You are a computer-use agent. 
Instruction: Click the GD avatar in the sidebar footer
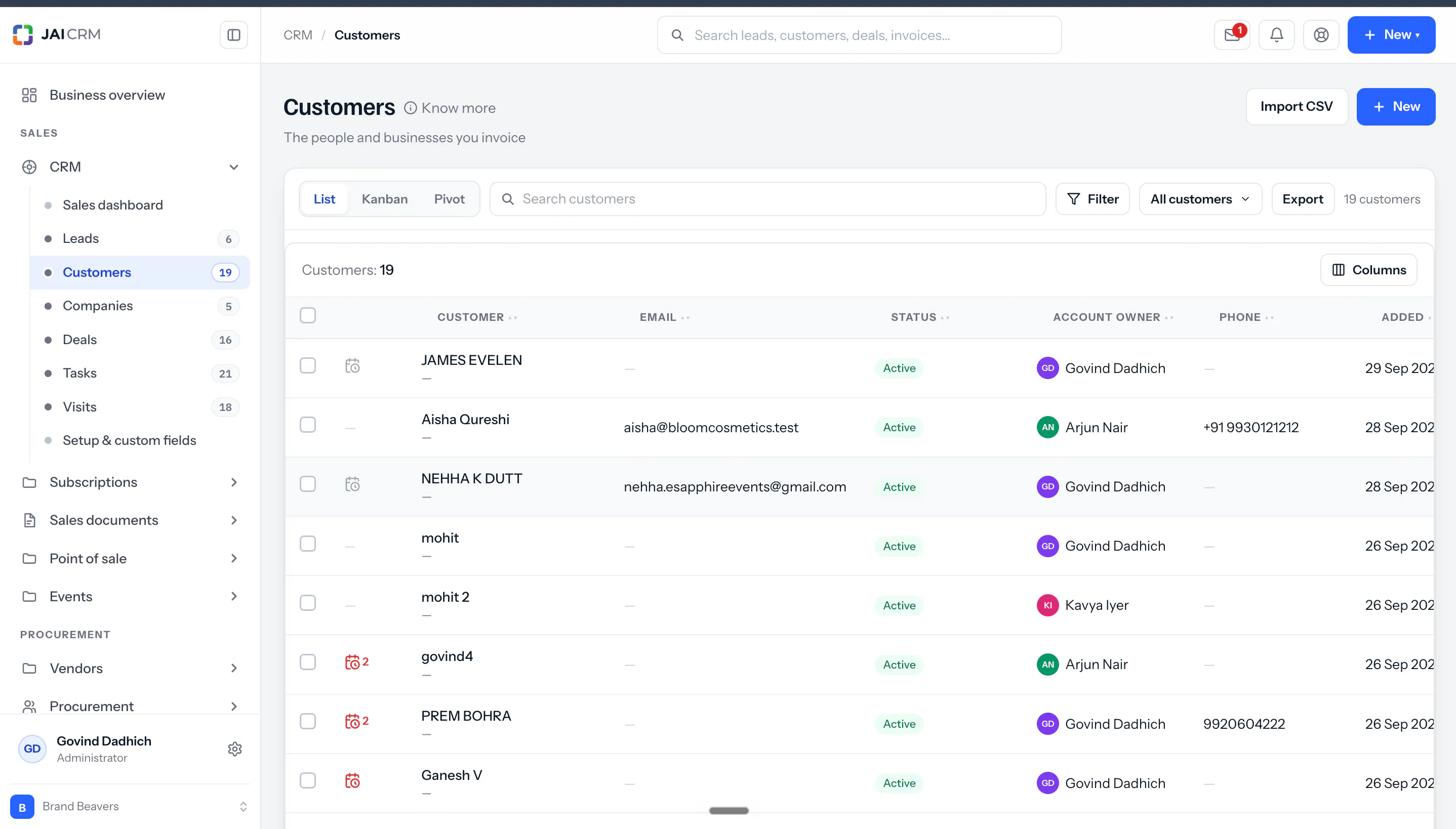coord(32,749)
